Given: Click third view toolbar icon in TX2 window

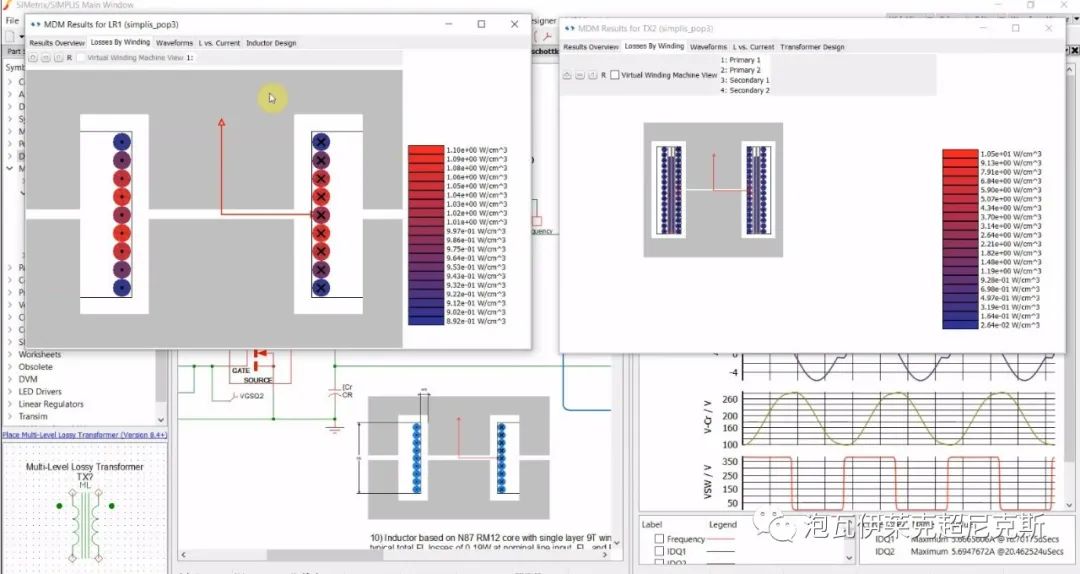Looking at the screenshot, I should click(592, 75).
